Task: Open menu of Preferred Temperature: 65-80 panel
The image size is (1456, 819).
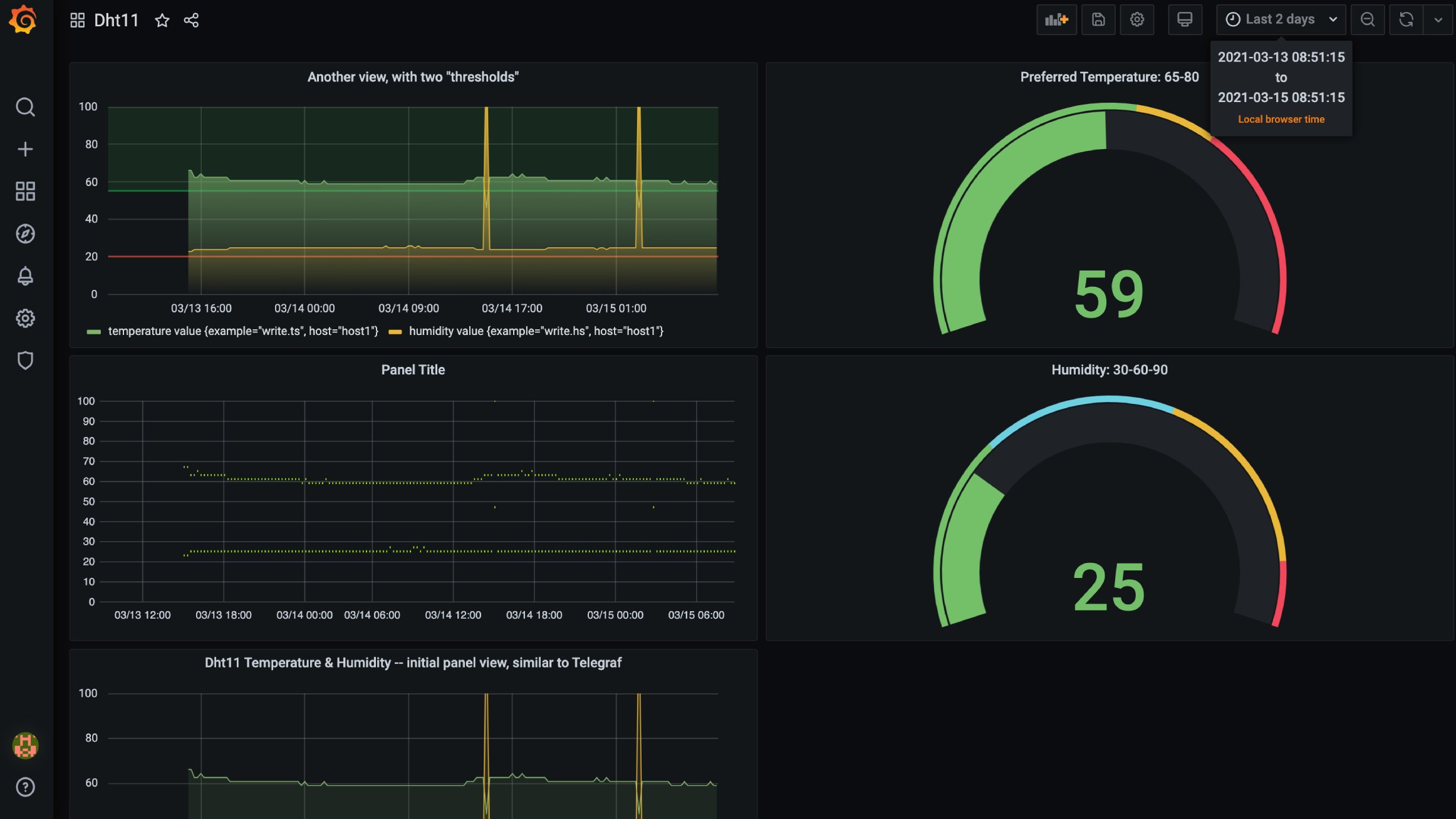Action: tap(1109, 77)
